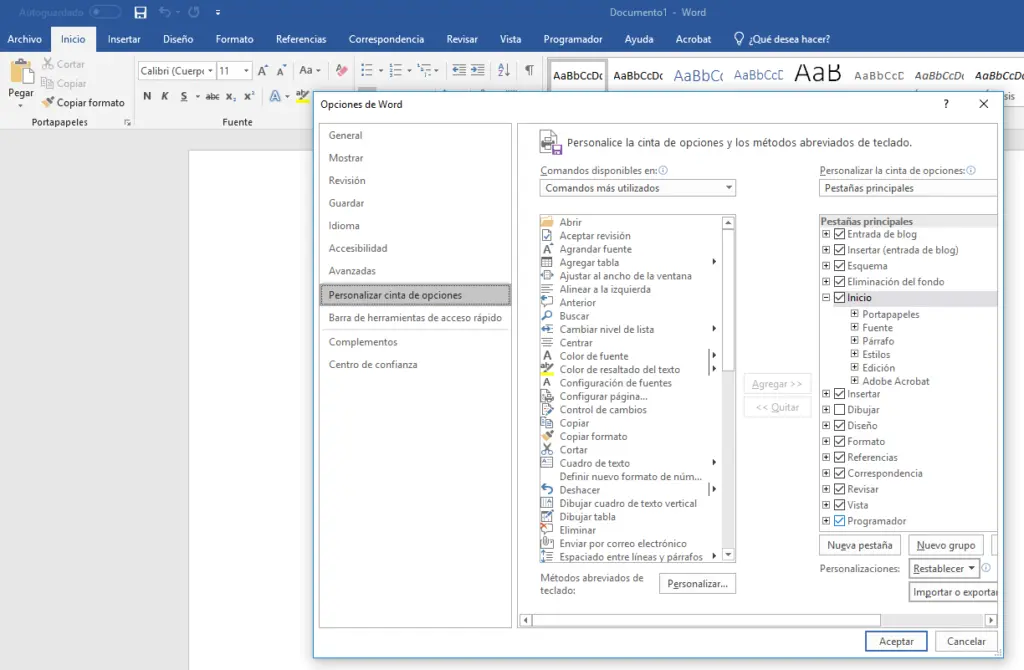
Task: Open the font size 11 dropdown
Action: pyautogui.click(x=246, y=71)
